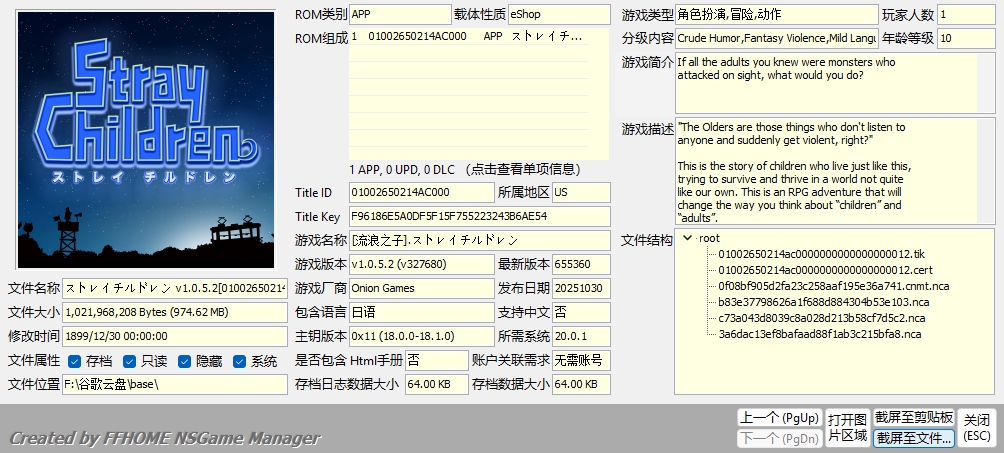Click the 游戏版本 v1.0.5.2 field
1004x453 pixels.
coord(422,265)
